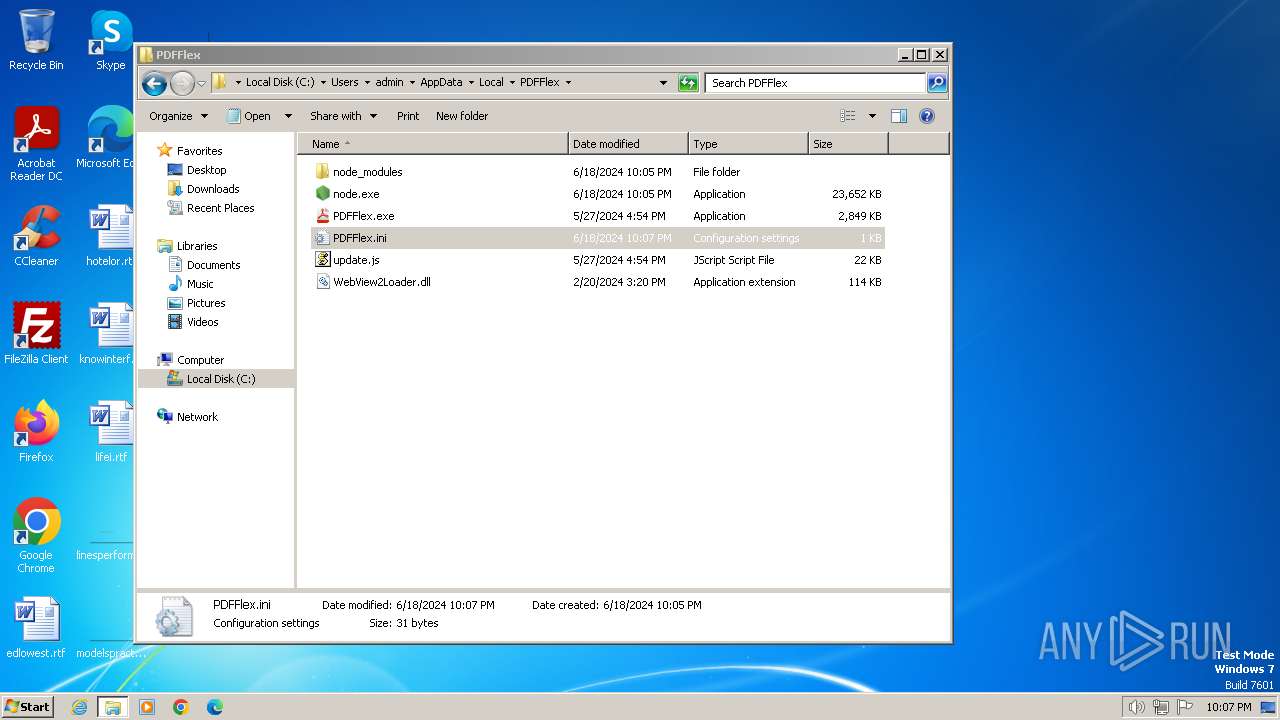Open Documents library

point(213,265)
